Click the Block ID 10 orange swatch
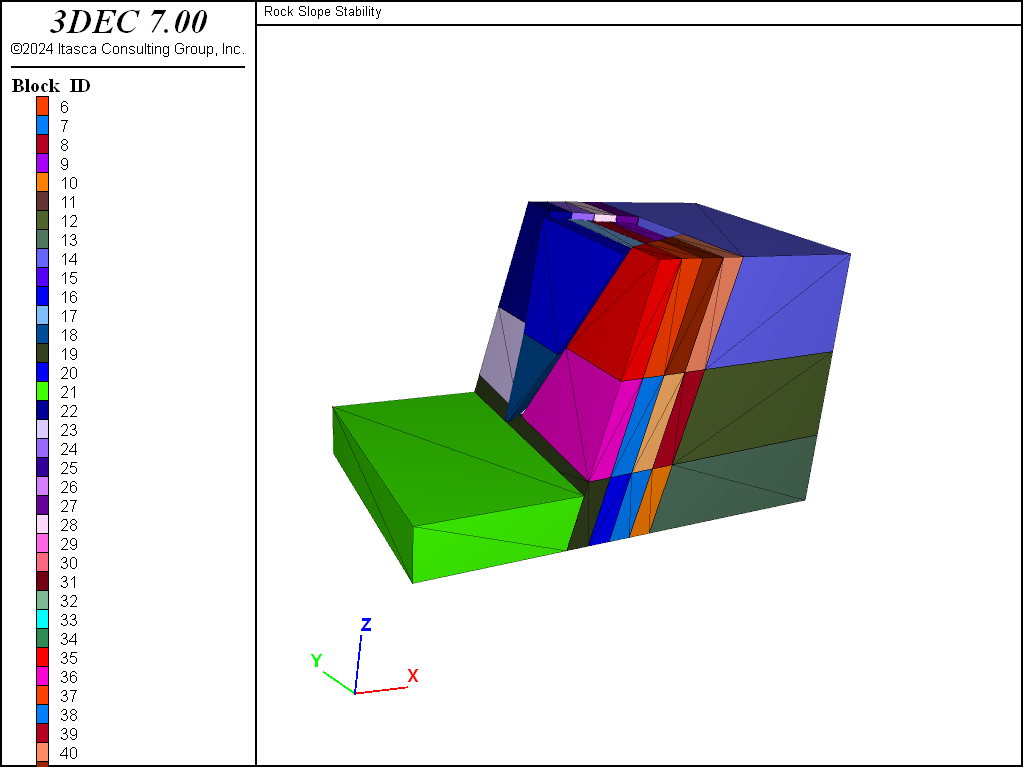1024x768 pixels. tap(42, 183)
